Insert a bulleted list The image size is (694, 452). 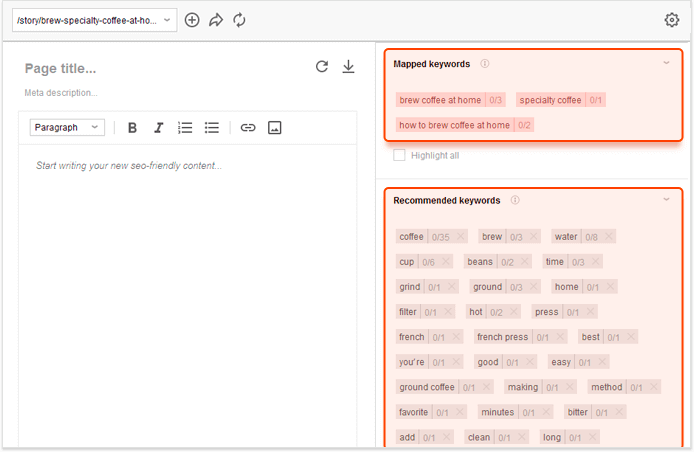(x=212, y=128)
